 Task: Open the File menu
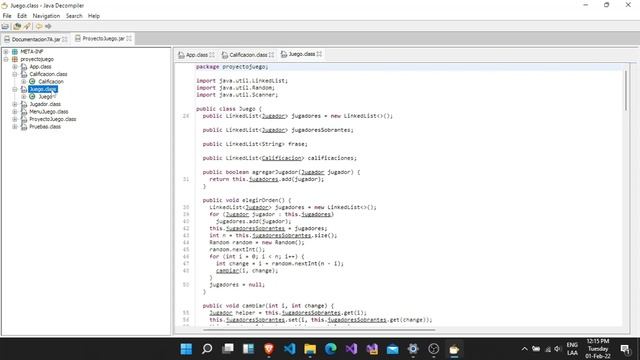7,16
